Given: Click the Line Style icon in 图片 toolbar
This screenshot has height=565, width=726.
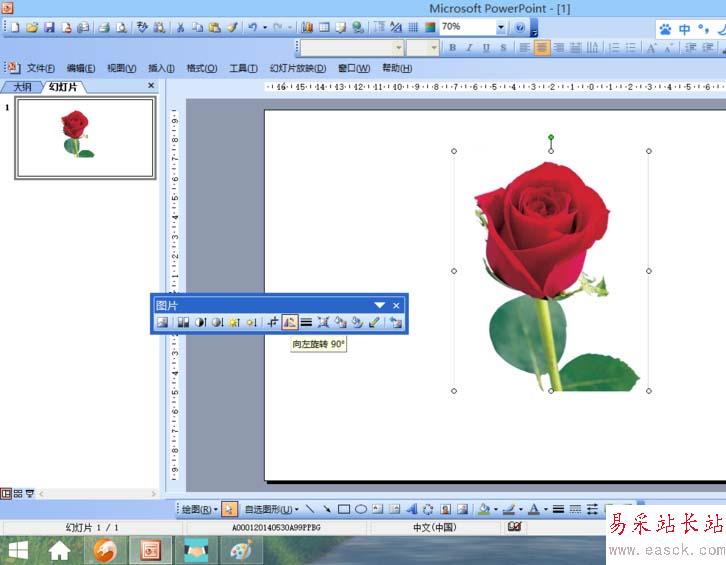Looking at the screenshot, I should [x=306, y=322].
